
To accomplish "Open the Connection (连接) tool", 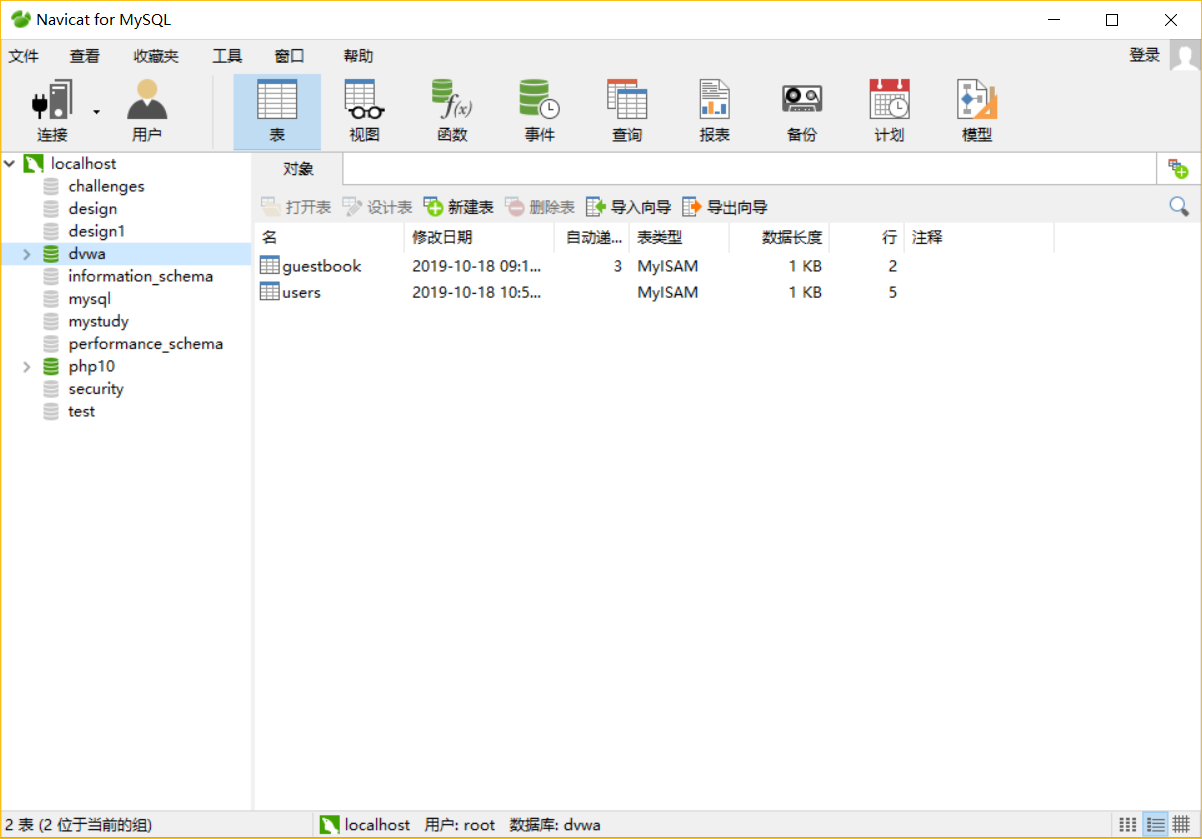I will coord(52,110).
